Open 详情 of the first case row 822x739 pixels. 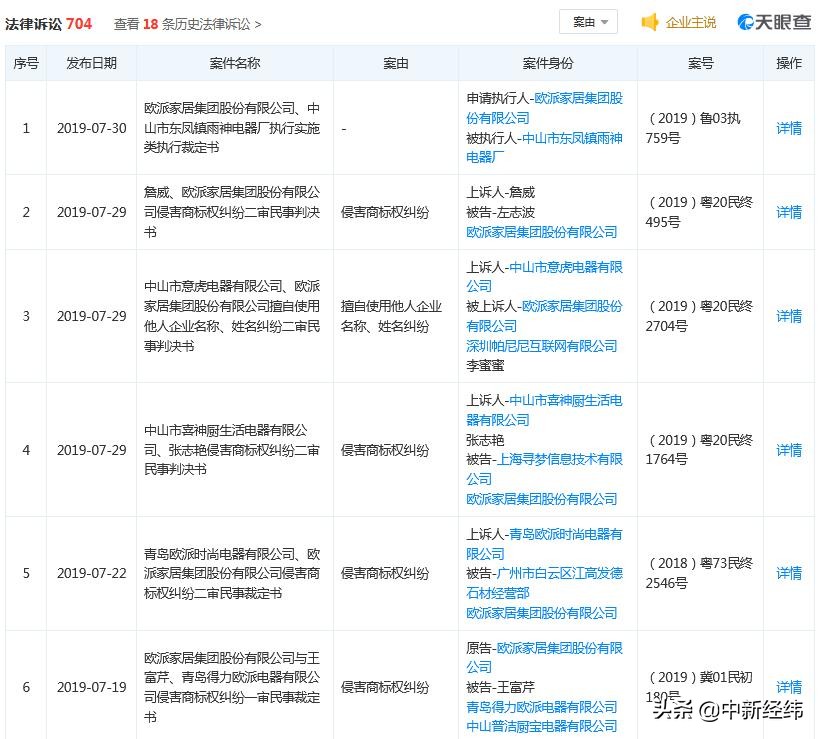tap(788, 128)
